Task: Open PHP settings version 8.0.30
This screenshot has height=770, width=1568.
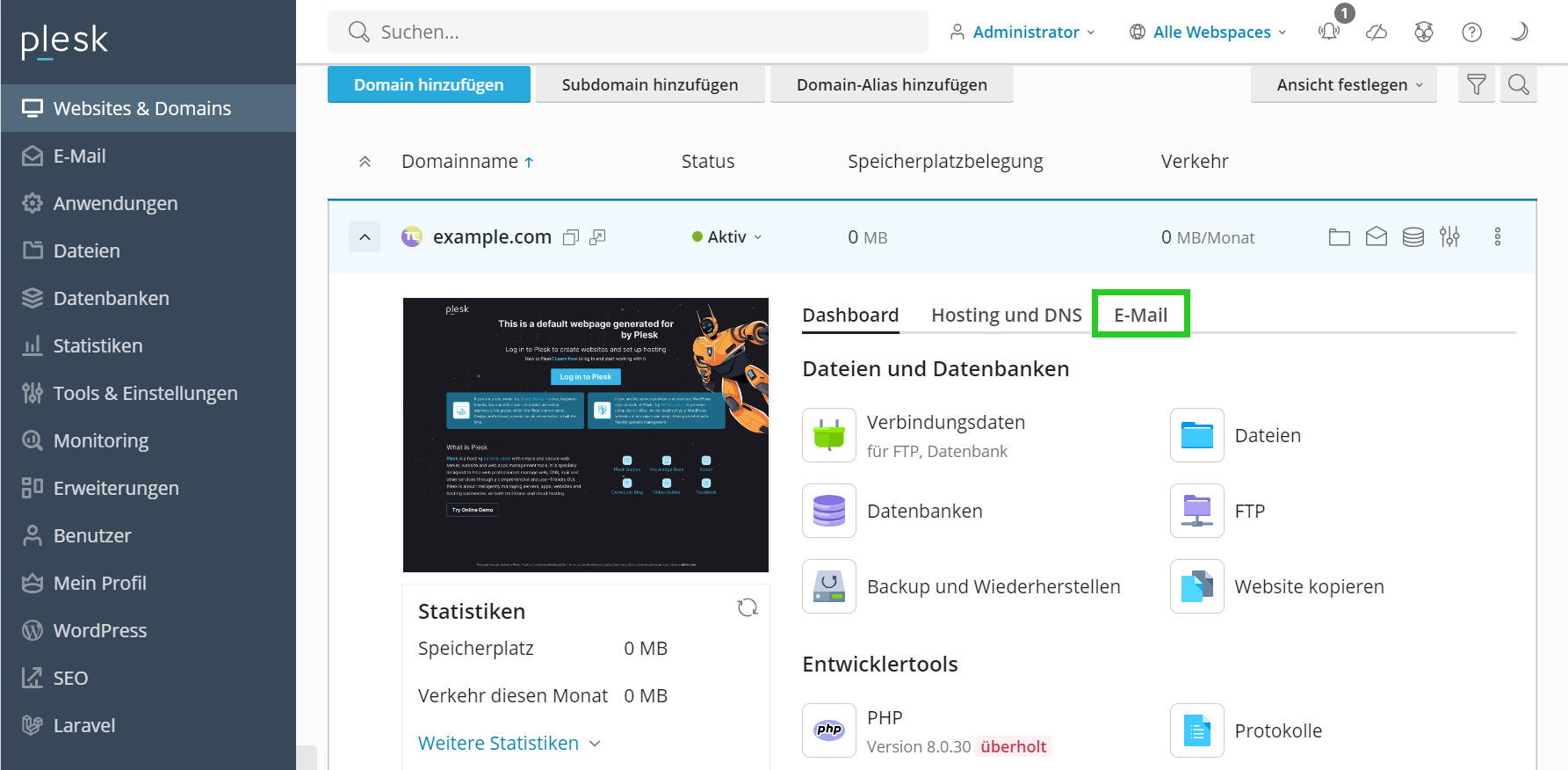Action: 927,730
